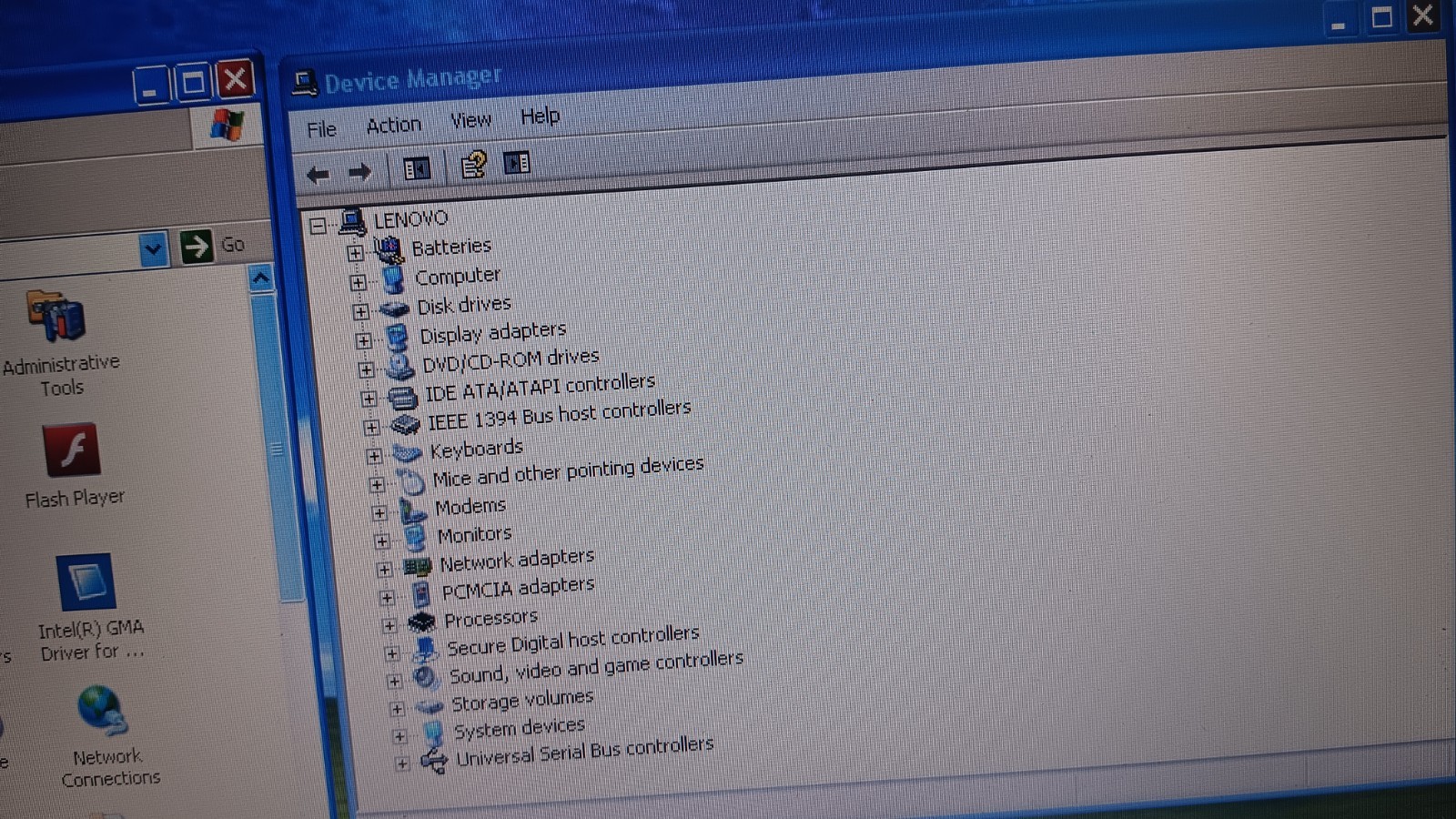Select the Keyboards category icon
1456x819 pixels.
click(x=408, y=452)
